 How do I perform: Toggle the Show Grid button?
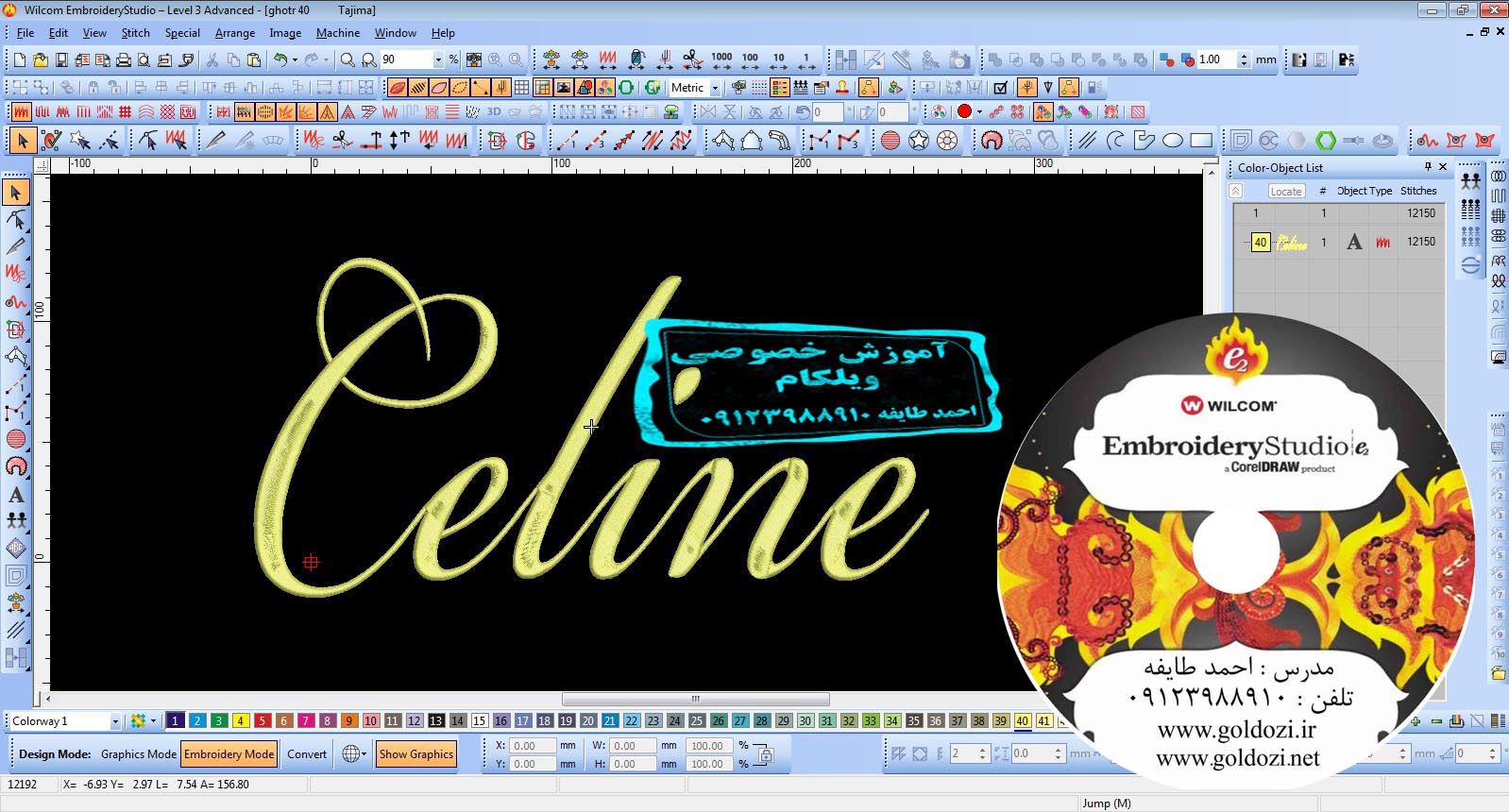coord(521,88)
